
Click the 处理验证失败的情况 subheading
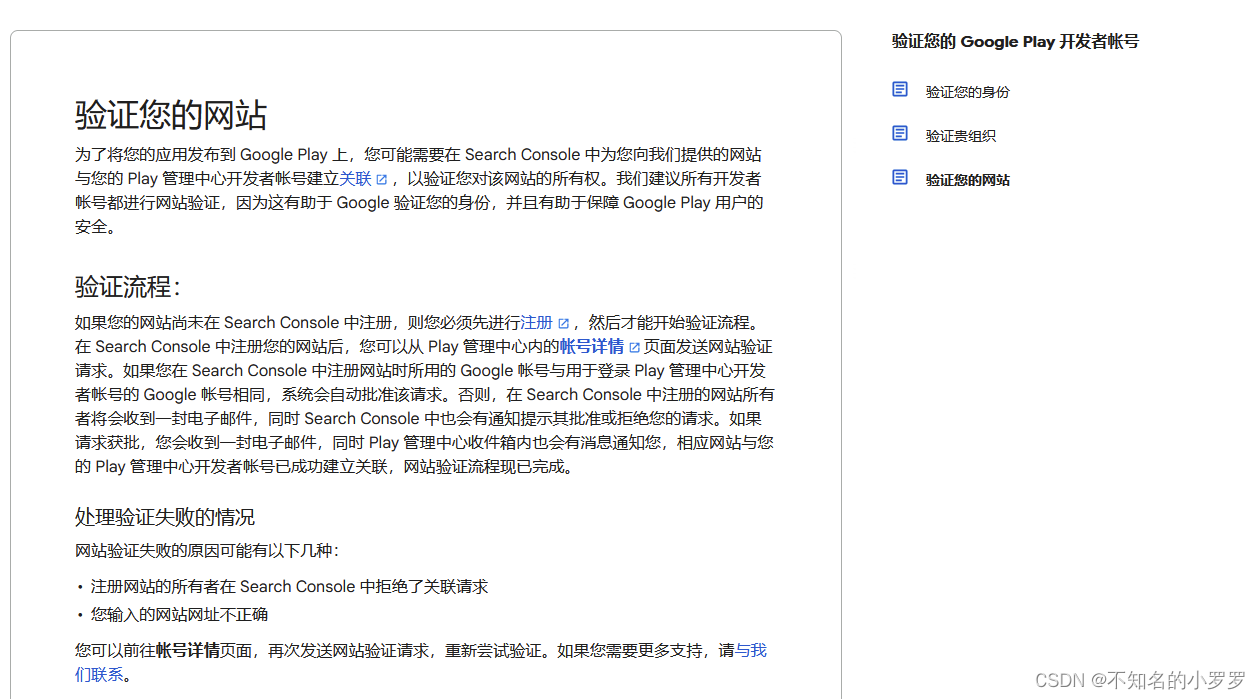click(x=165, y=517)
